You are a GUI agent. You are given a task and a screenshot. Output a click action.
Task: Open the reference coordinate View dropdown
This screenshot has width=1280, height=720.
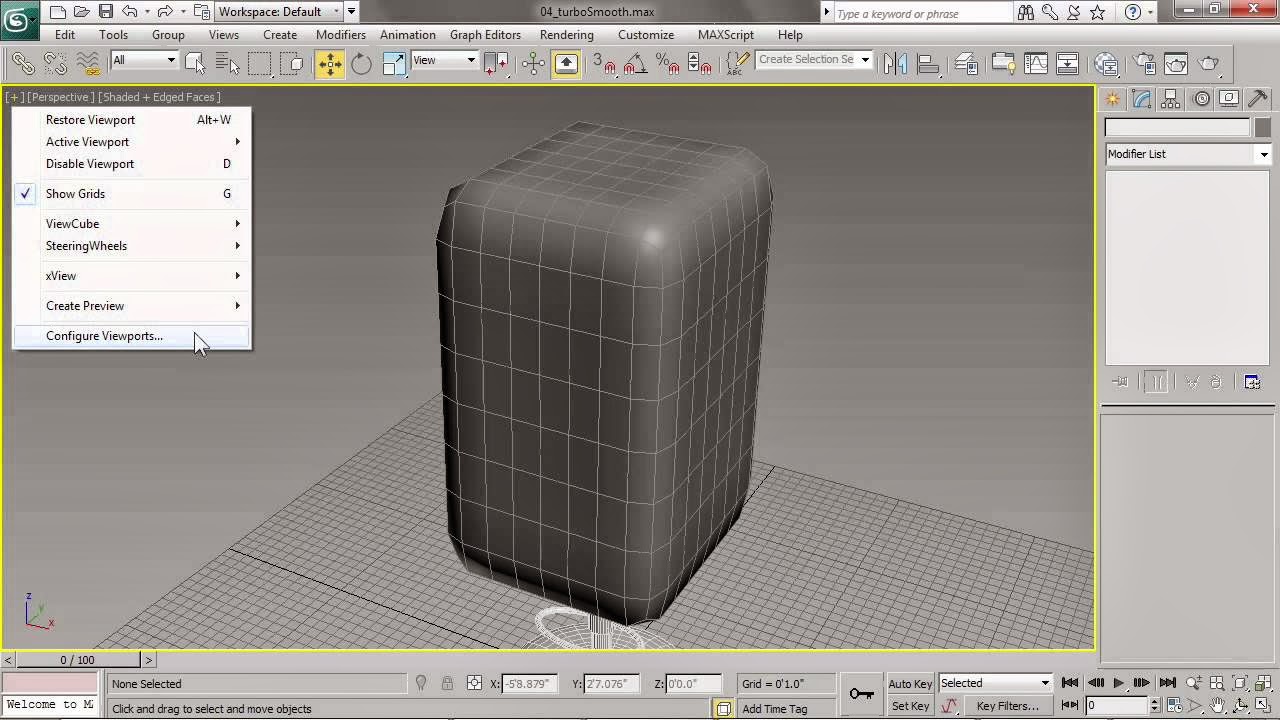coord(444,60)
